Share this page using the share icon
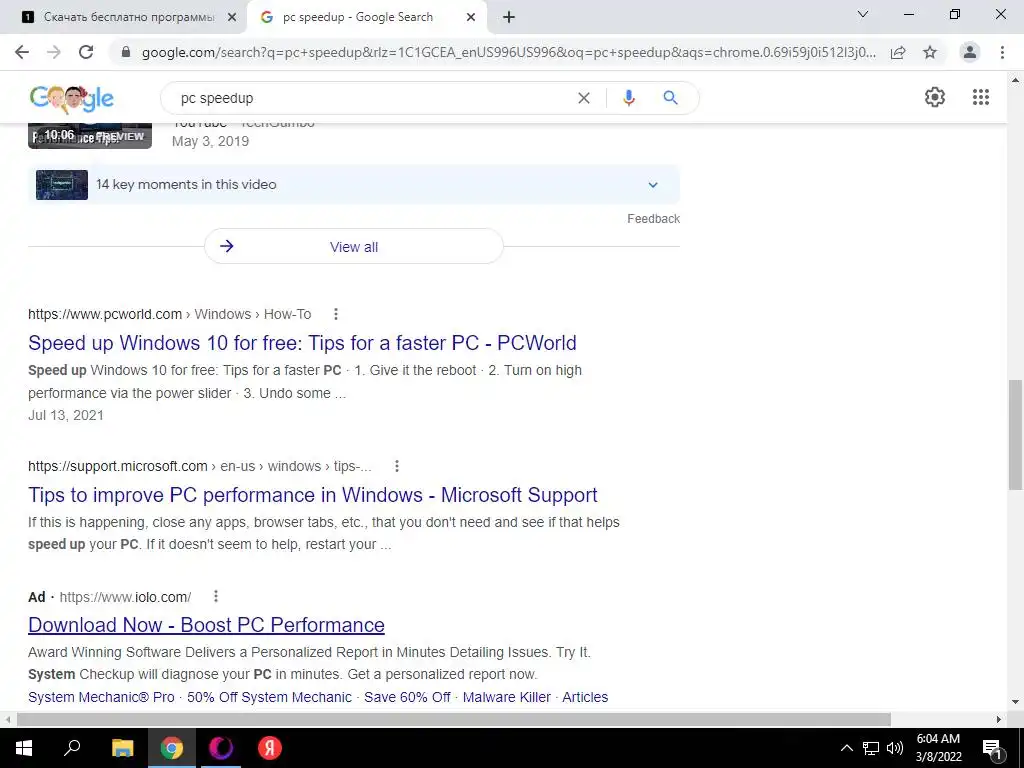 click(898, 52)
